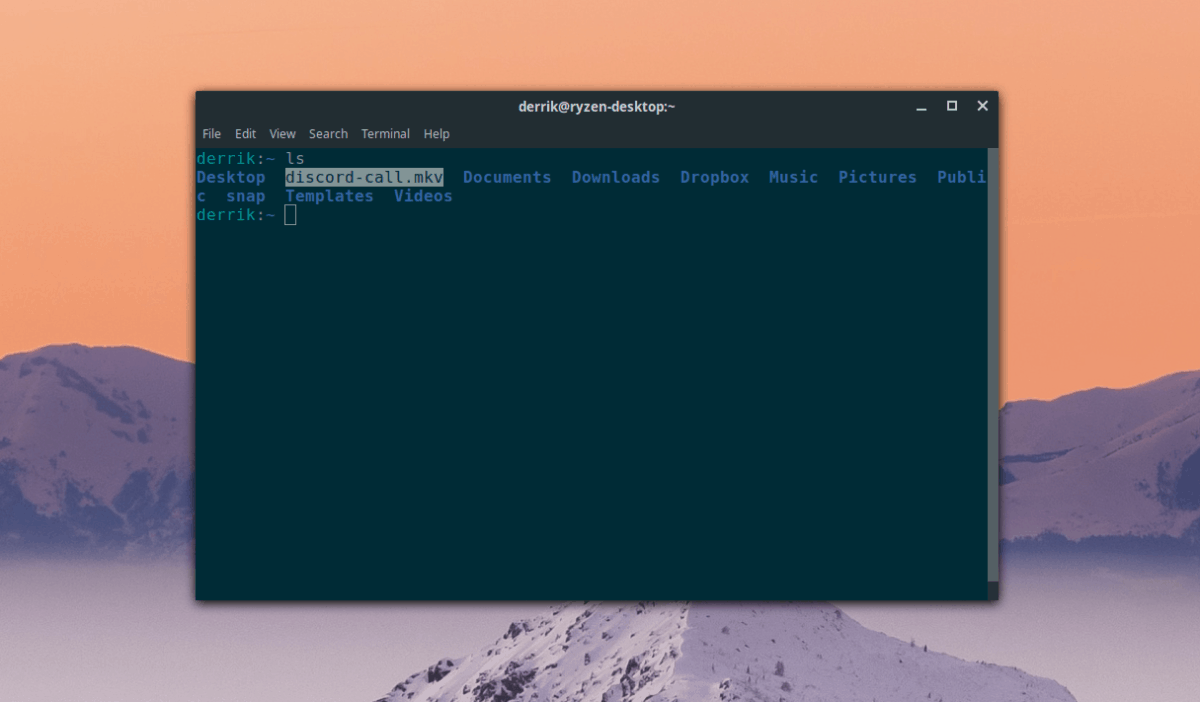The image size is (1200, 702).
Task: Click the Dropbox folder name
Action: point(714,177)
